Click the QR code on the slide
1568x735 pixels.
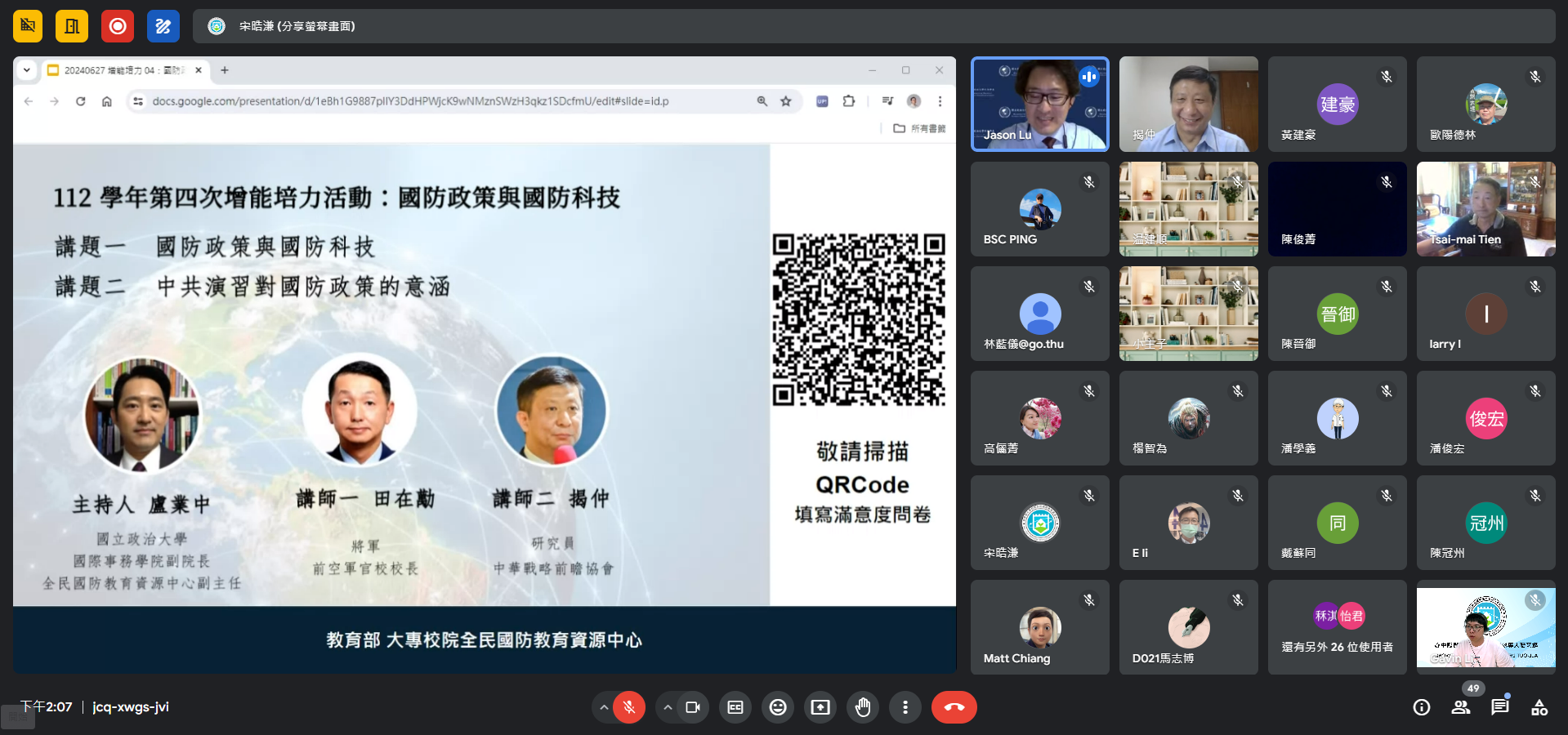coord(860,319)
